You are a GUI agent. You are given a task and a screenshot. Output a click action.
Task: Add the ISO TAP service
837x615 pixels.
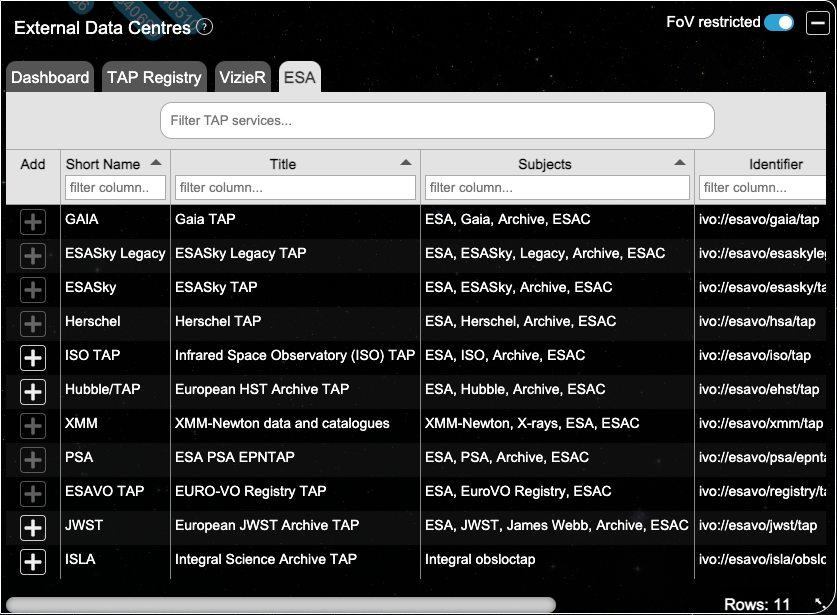33,358
